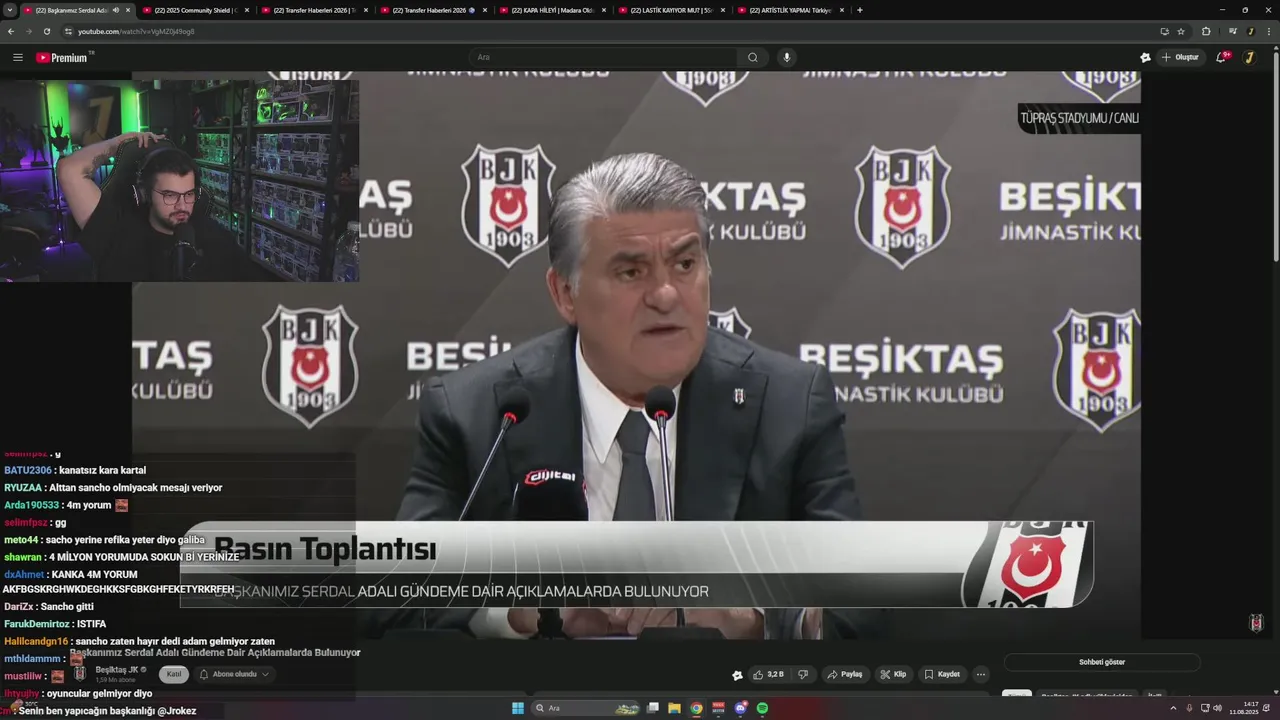Click the Beşiktaş JK channel avatar
1280x720 pixels.
click(79, 673)
